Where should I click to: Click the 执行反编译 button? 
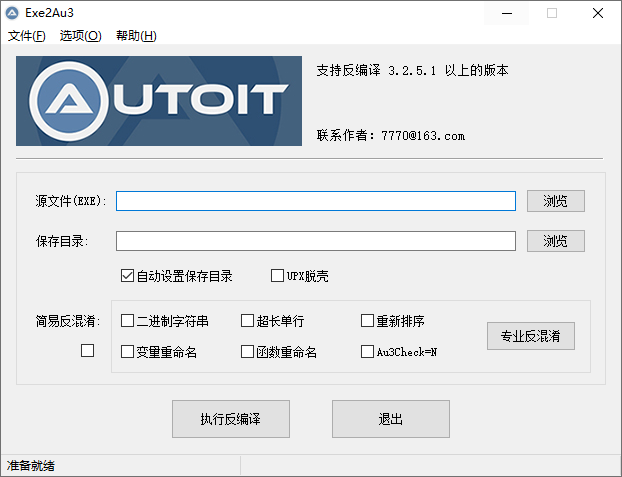[231, 419]
